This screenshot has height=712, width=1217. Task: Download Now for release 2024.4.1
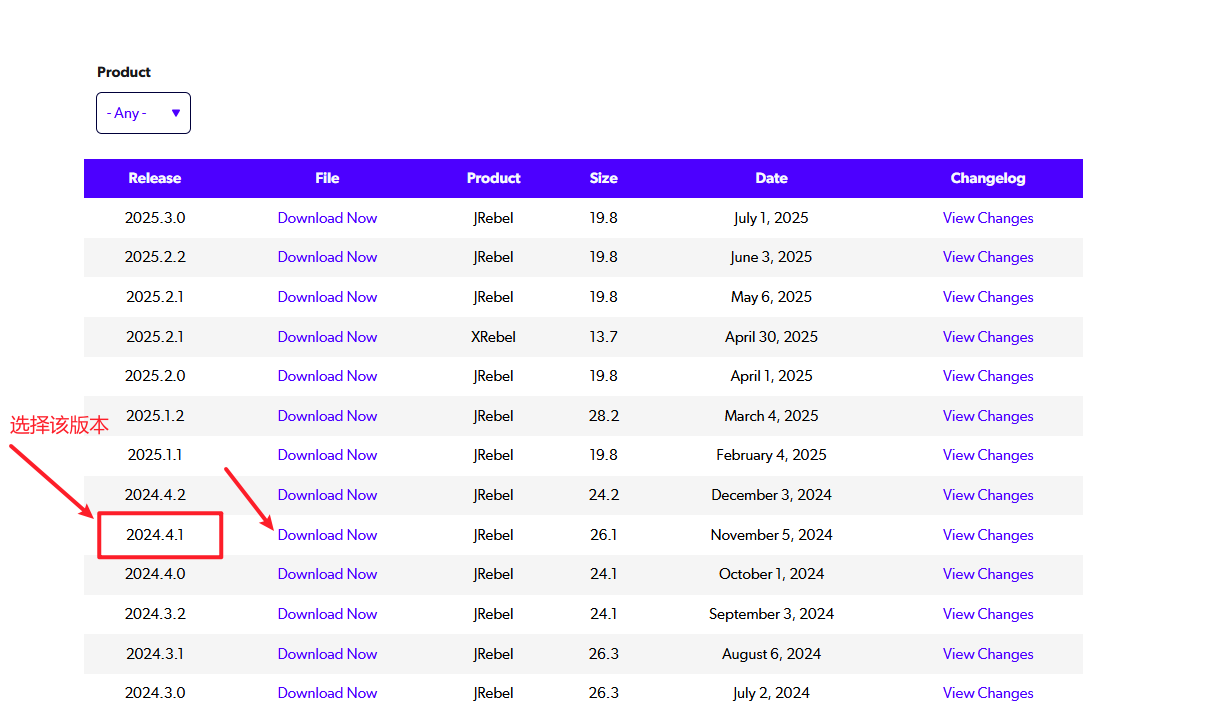pyautogui.click(x=327, y=535)
